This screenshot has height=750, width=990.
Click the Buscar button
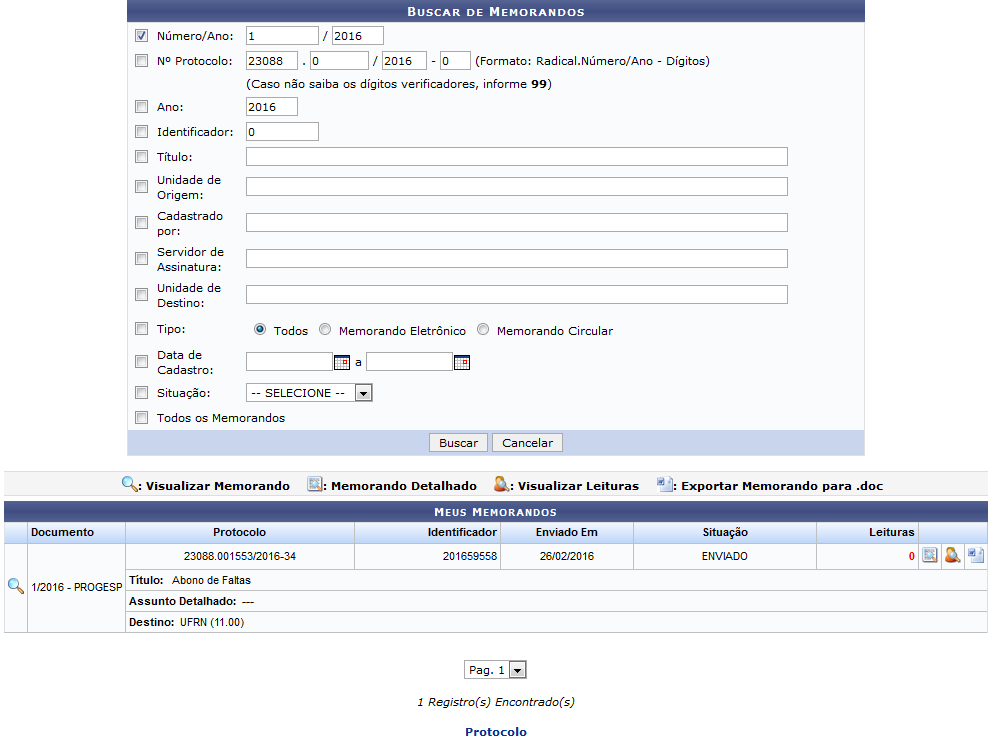458,443
